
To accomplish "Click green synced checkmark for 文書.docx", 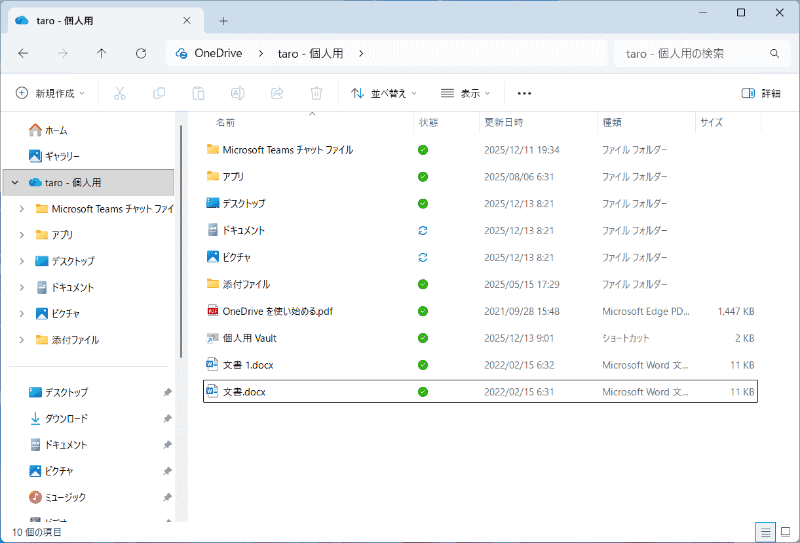I will (422, 392).
